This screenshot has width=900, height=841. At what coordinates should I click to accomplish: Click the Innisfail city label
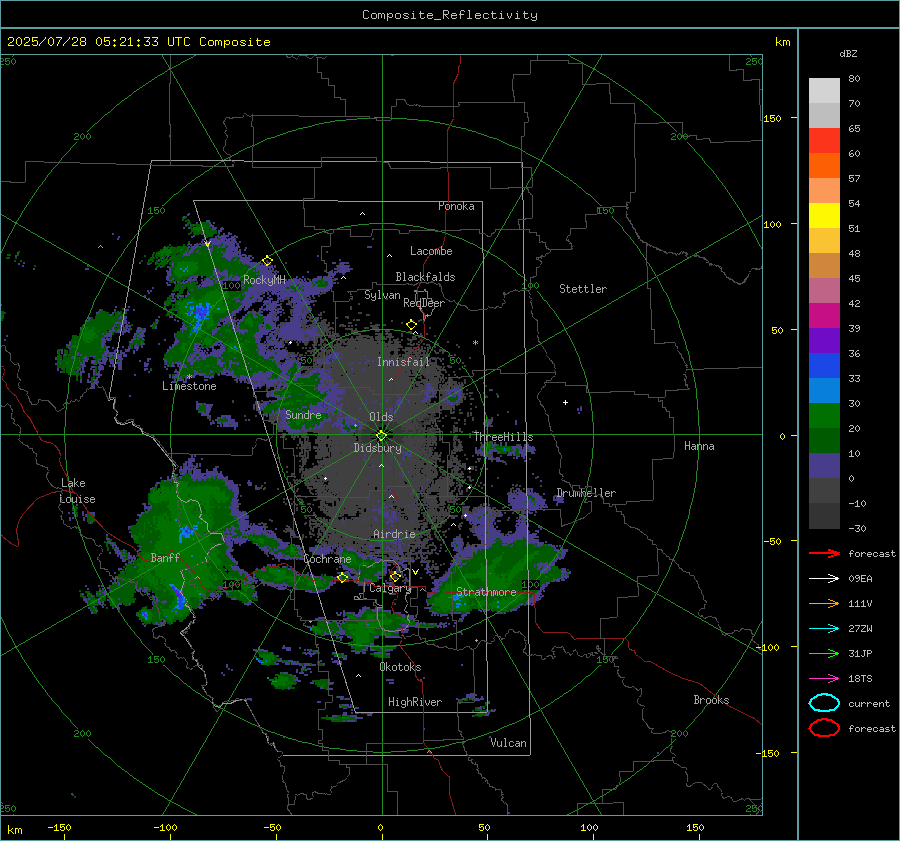(x=404, y=362)
